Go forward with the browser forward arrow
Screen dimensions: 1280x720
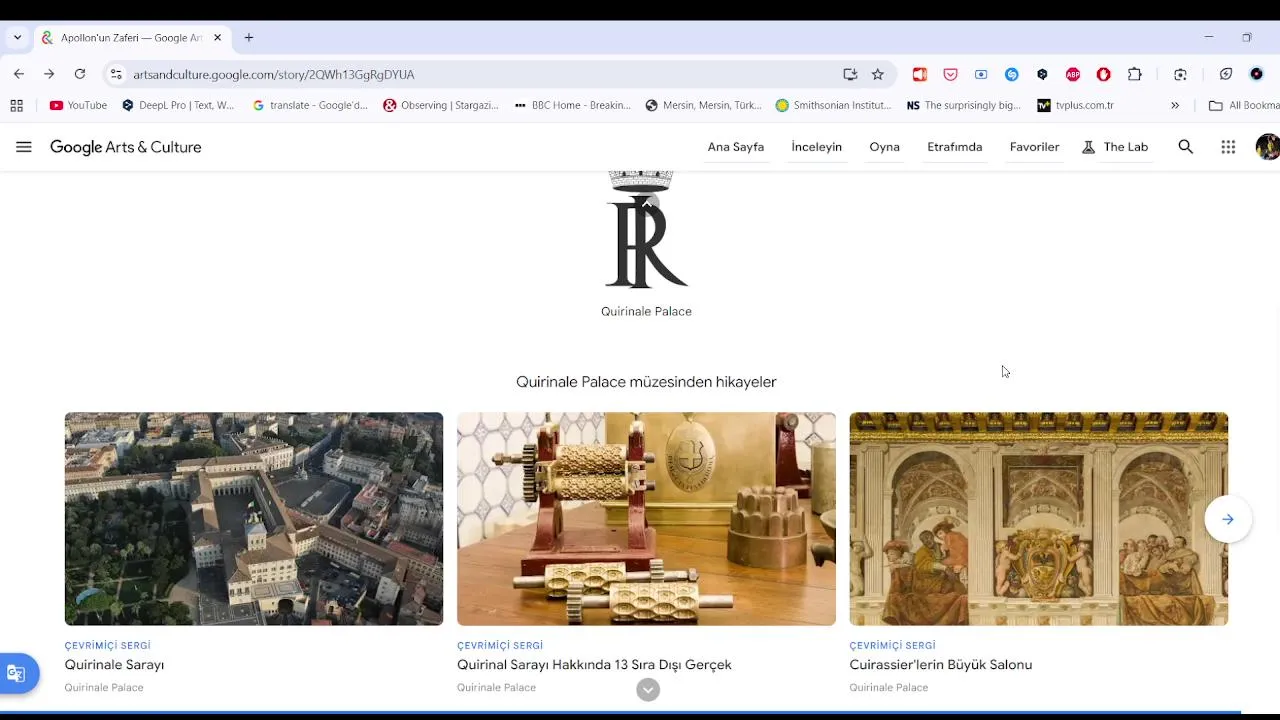(x=49, y=74)
